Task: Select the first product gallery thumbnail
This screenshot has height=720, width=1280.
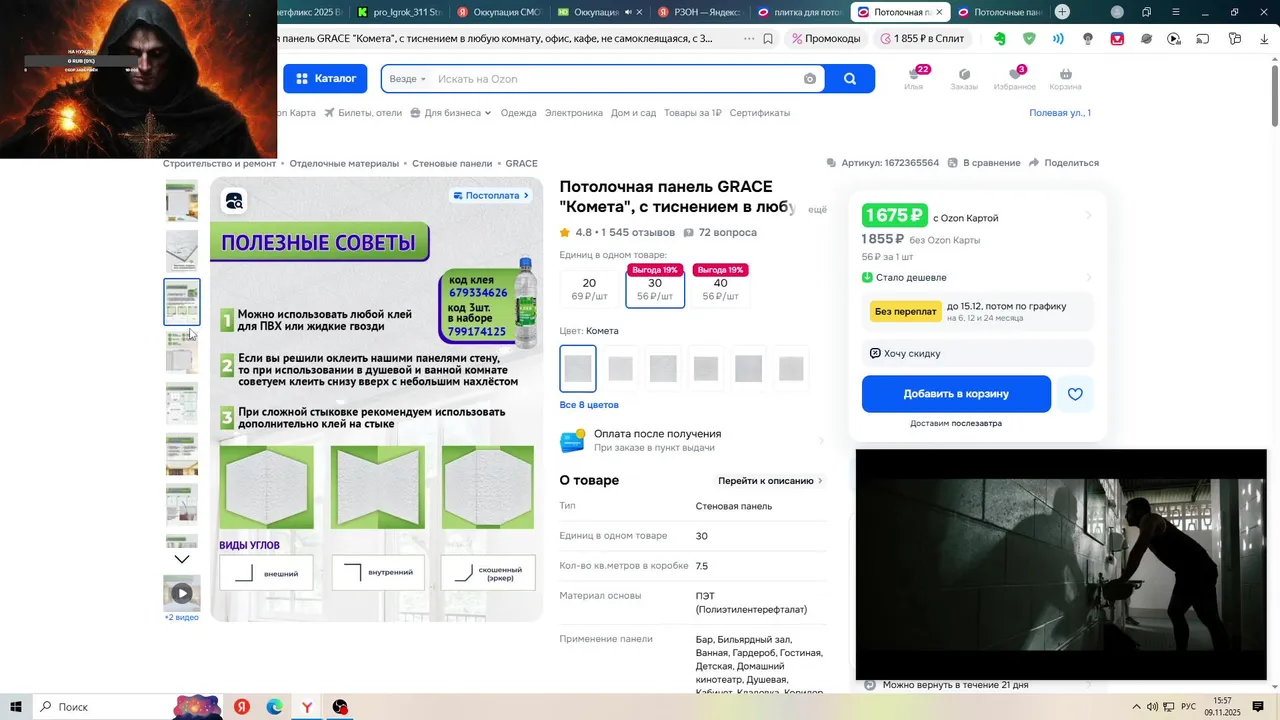Action: [182, 200]
